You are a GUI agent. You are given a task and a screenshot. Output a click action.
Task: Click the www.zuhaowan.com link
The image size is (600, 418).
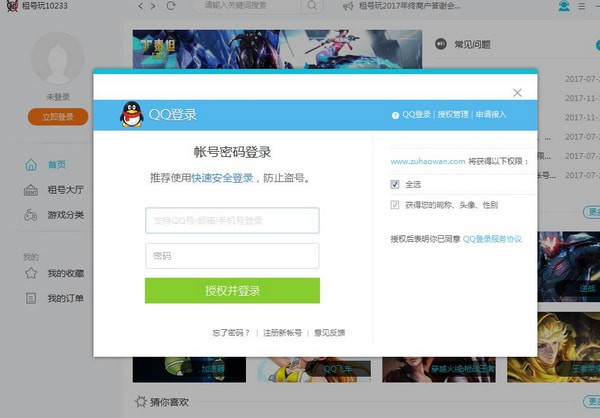click(x=428, y=162)
